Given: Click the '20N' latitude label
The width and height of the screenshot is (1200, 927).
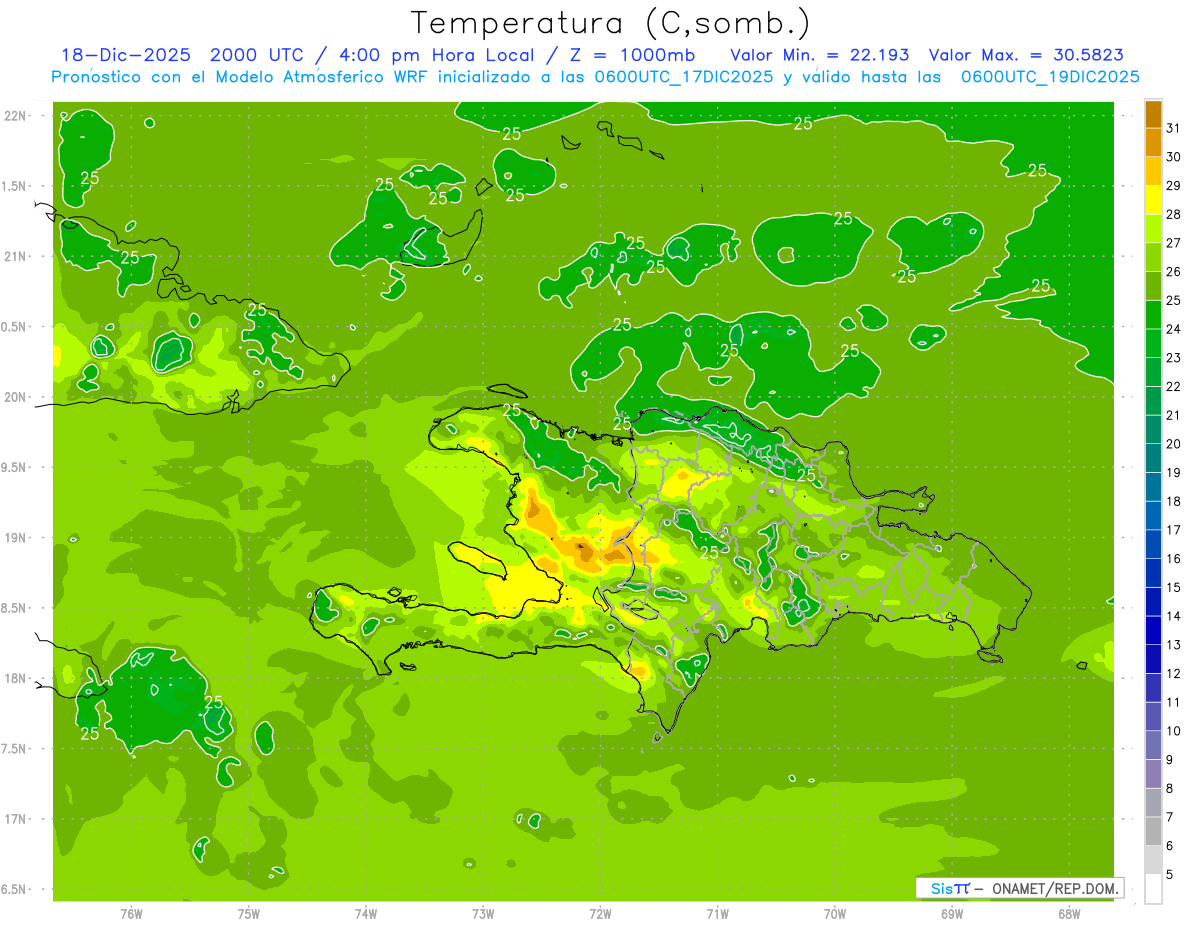Looking at the screenshot, I should [16, 397].
